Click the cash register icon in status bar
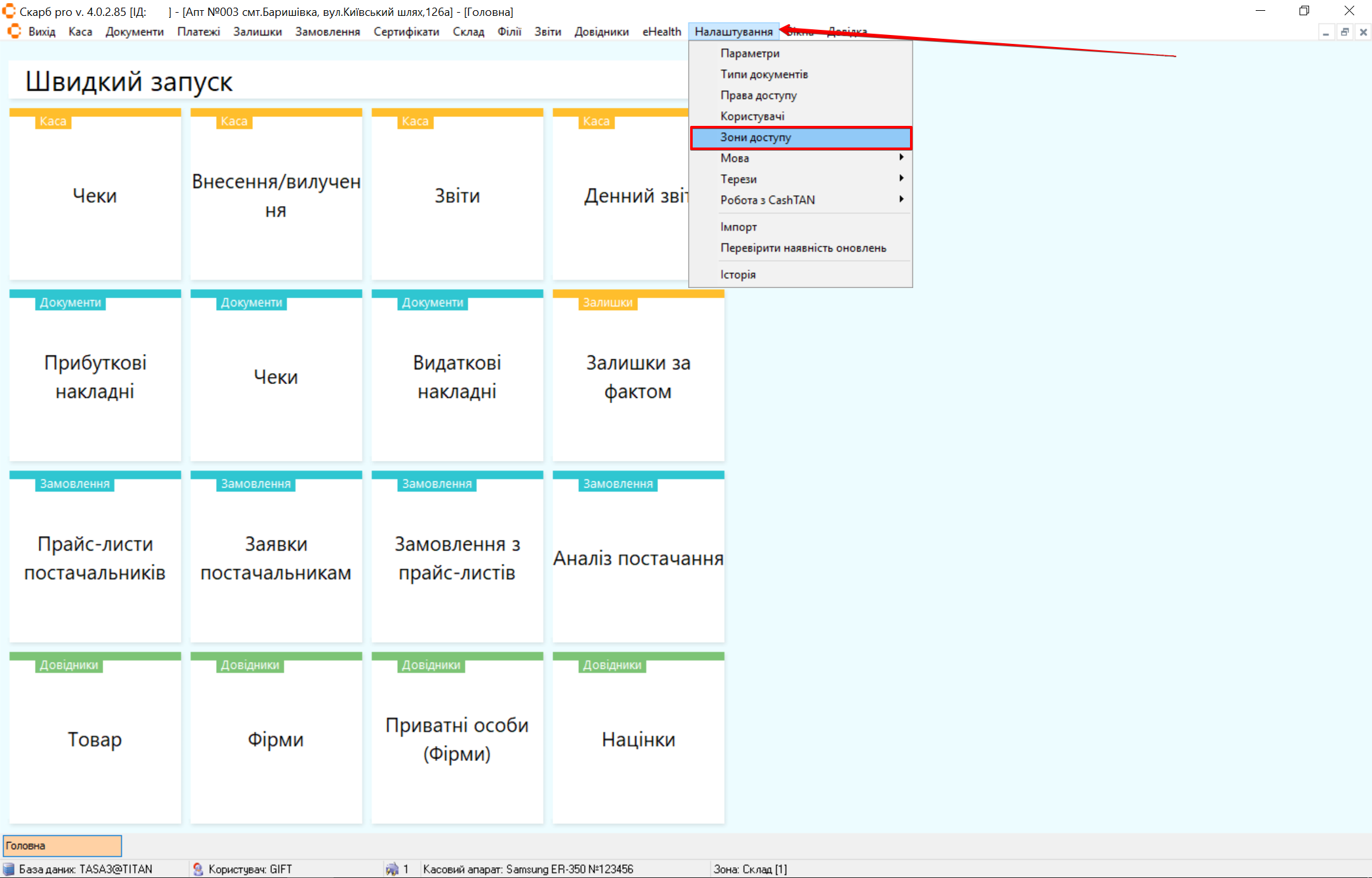1372x878 pixels. click(392, 869)
